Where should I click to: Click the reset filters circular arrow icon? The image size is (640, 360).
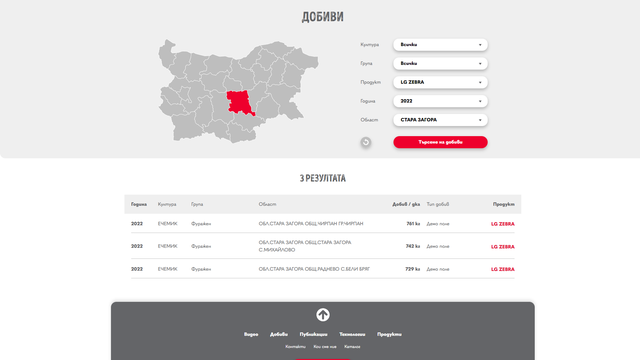[366, 142]
